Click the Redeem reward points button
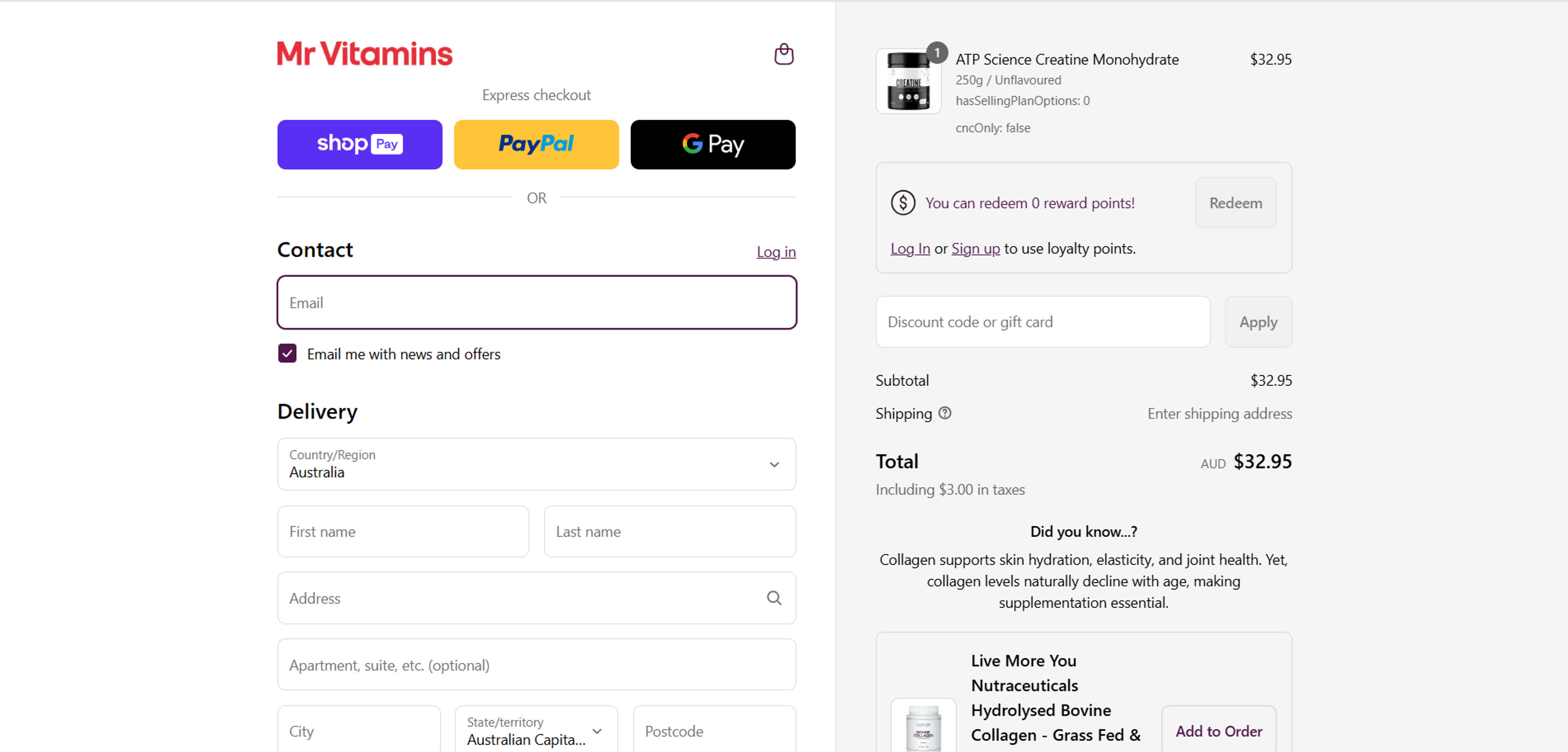 click(x=1235, y=203)
